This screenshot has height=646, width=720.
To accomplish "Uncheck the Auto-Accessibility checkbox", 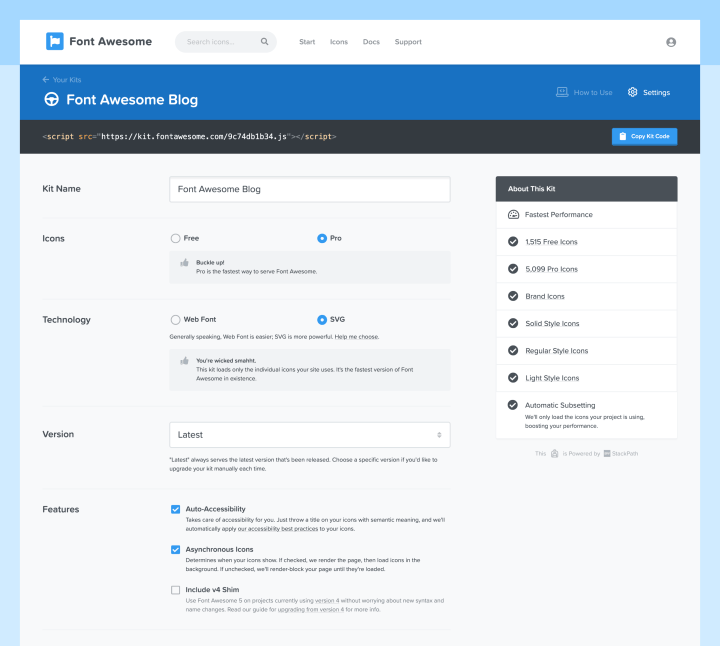I will click(175, 509).
